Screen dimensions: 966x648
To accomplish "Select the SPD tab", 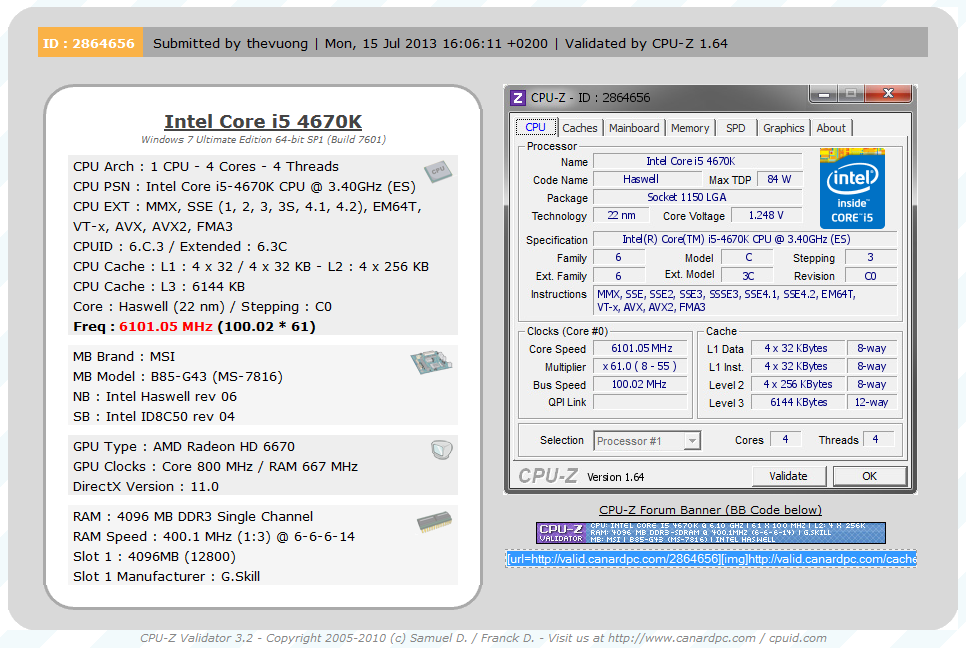I will [736, 128].
